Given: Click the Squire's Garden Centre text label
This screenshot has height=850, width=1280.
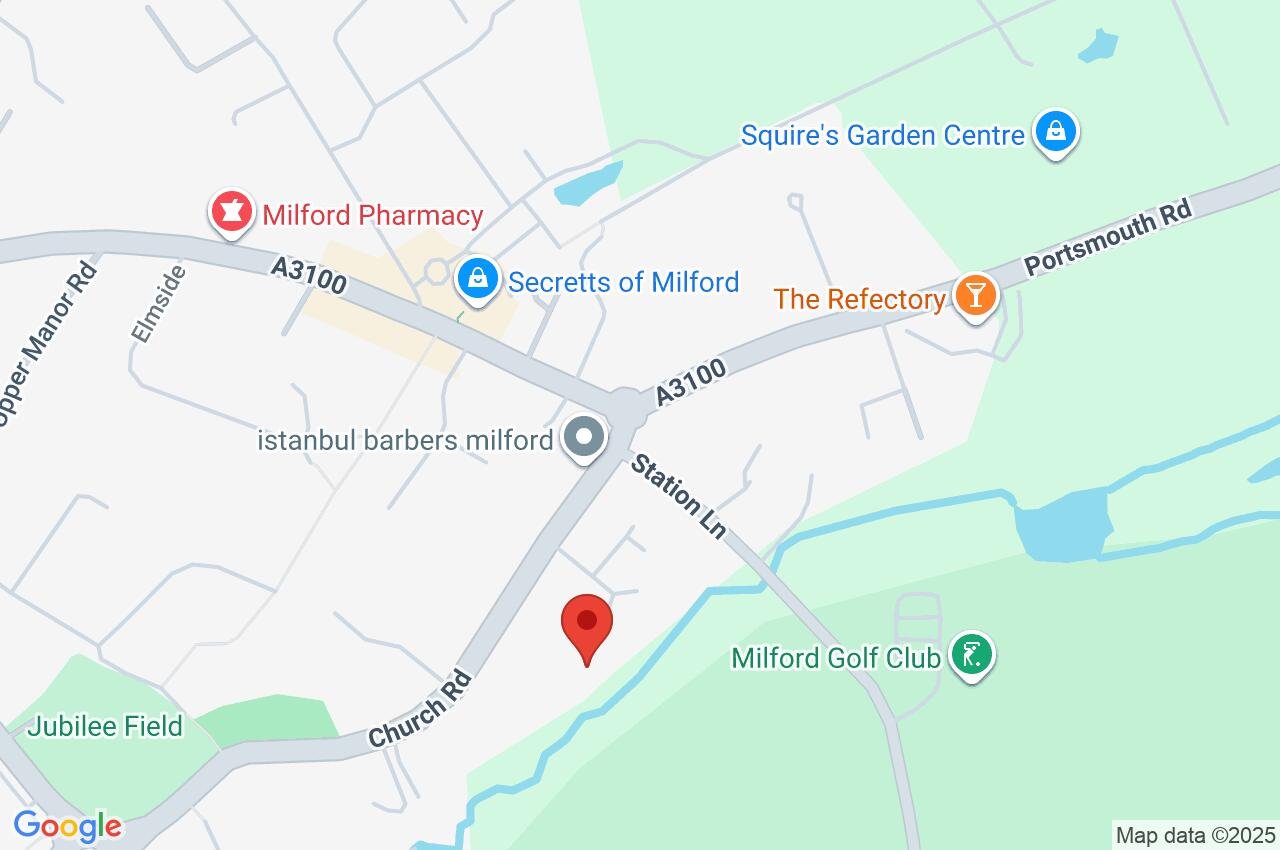Looking at the screenshot, I should click(x=883, y=135).
